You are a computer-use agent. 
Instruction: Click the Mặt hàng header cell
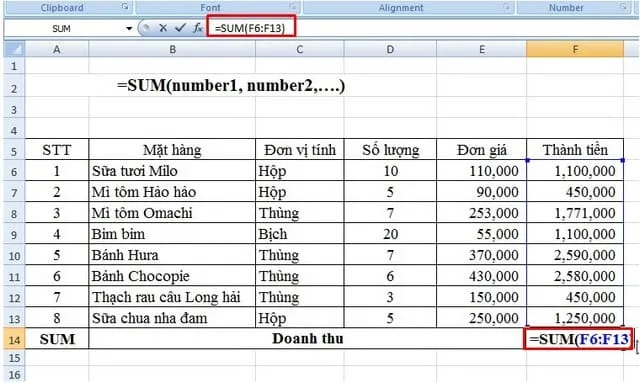[x=172, y=150]
